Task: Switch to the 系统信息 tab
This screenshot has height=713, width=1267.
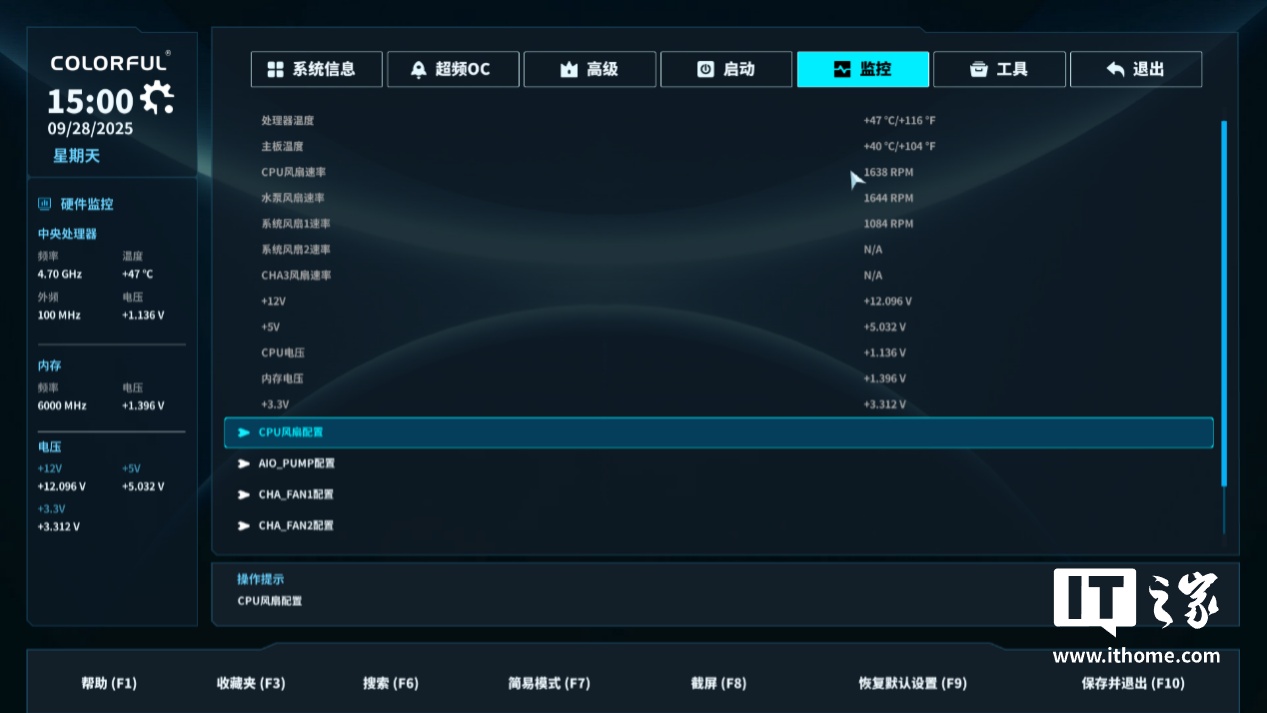Action: click(x=316, y=69)
